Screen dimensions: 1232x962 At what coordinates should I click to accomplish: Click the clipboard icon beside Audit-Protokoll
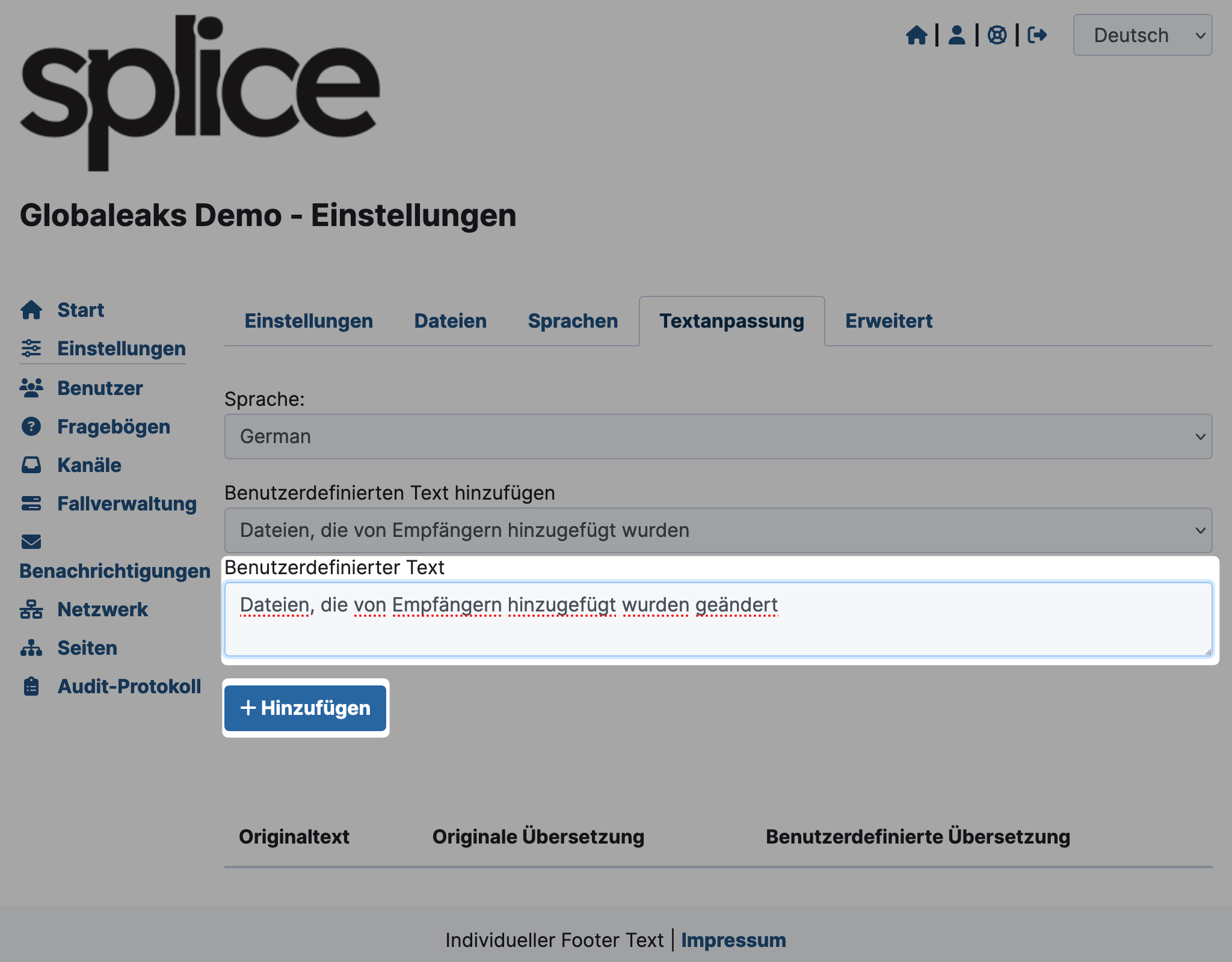click(31, 686)
